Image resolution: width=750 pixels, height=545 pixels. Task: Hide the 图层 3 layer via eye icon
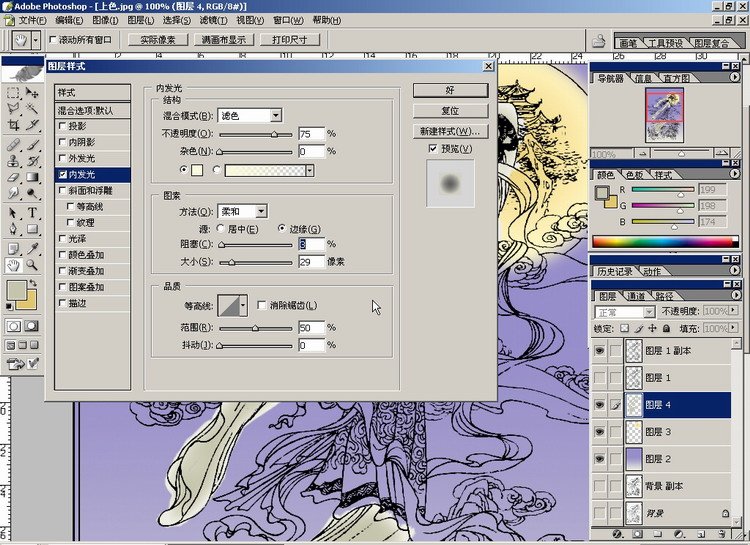[x=599, y=432]
